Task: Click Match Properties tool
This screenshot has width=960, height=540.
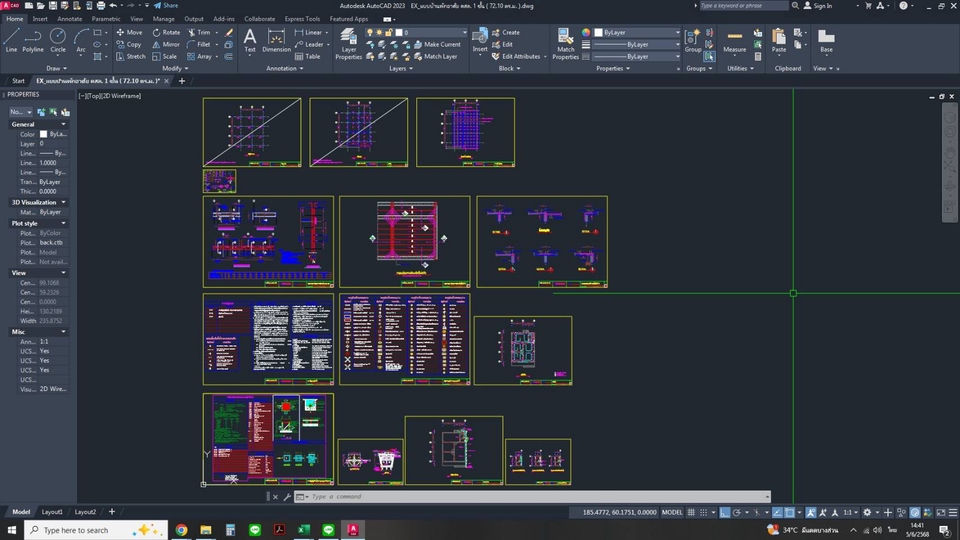Action: click(565, 43)
